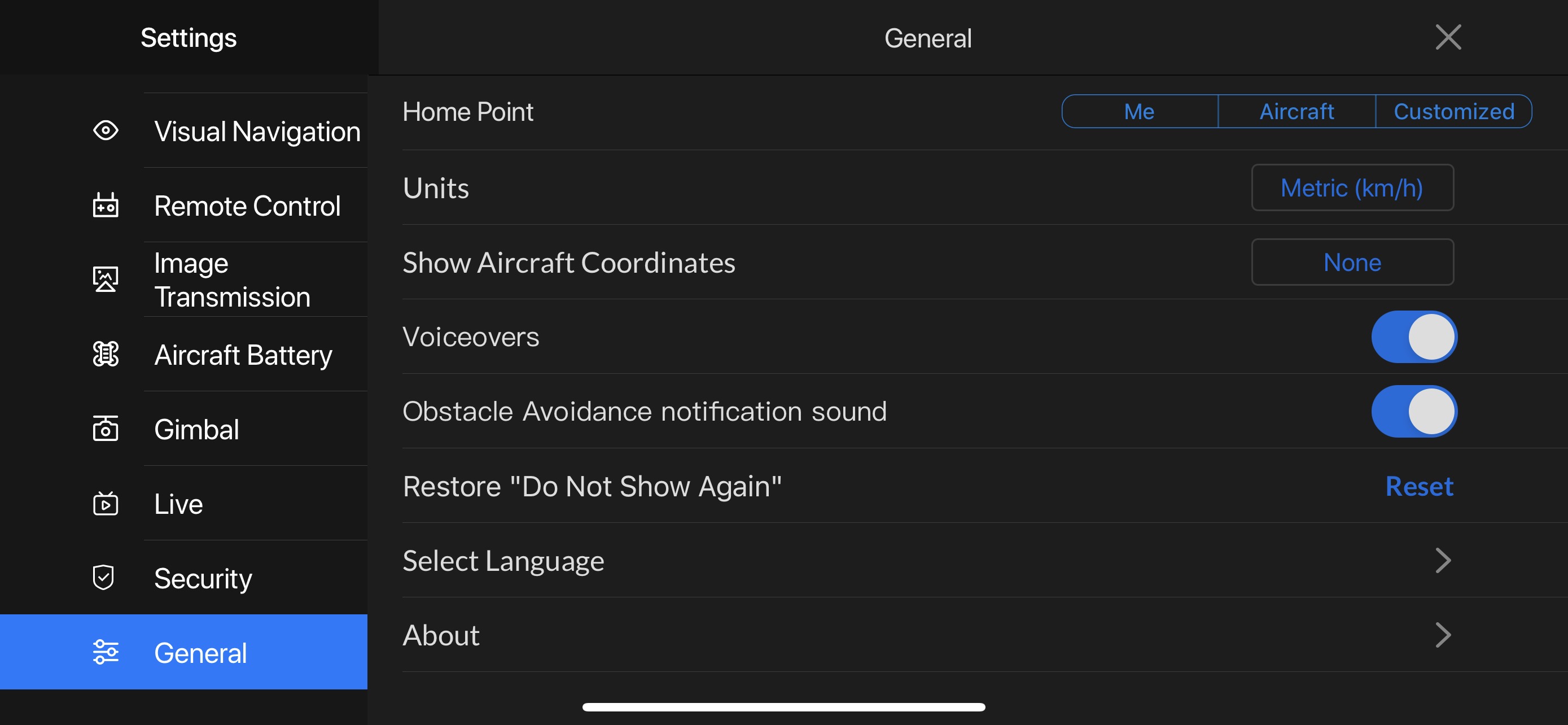Toggle the Voiceovers switch
This screenshot has width=1568, height=725.
click(x=1413, y=337)
